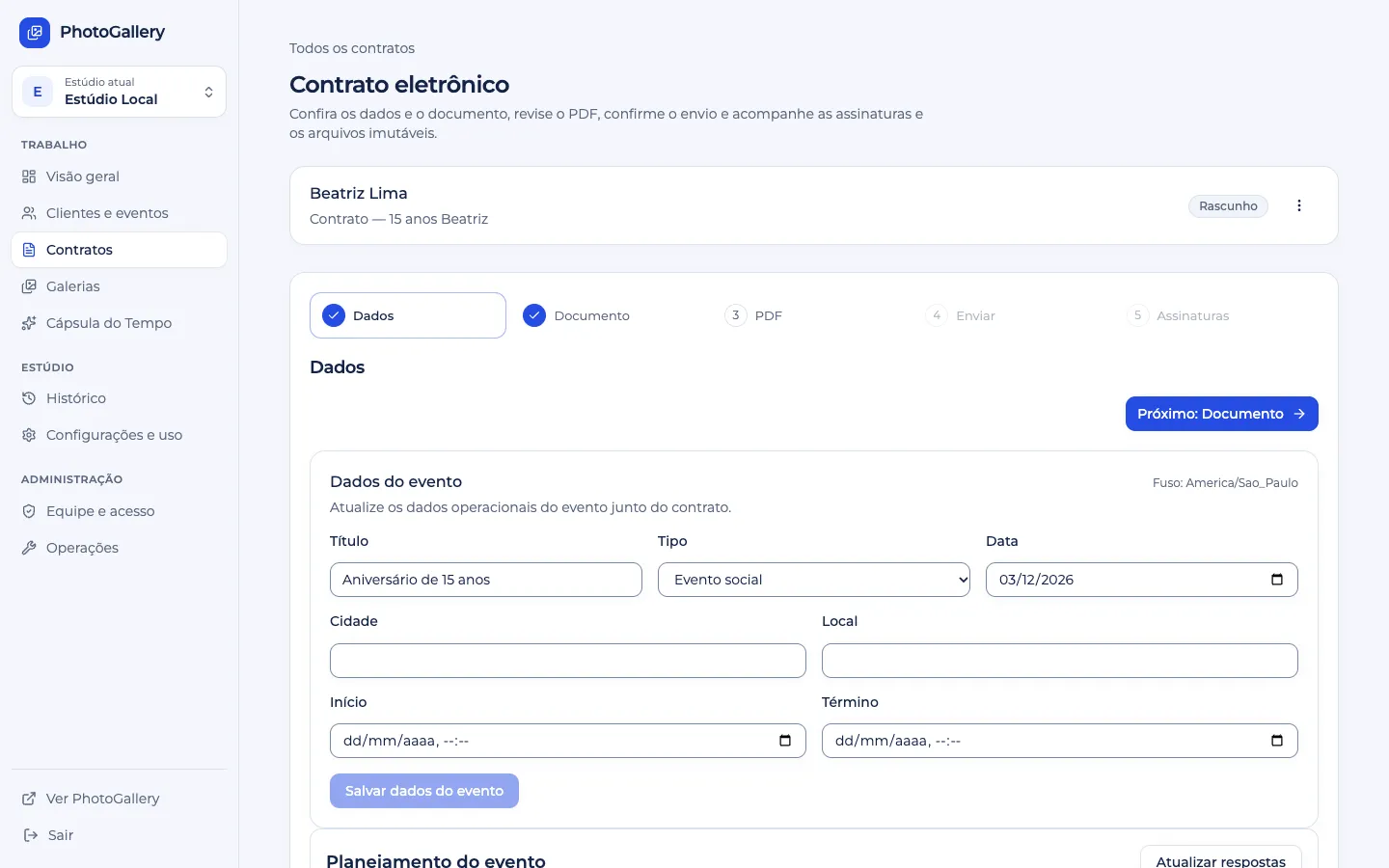Select the Dados step tab
The width and height of the screenshot is (1389, 868).
point(408,315)
